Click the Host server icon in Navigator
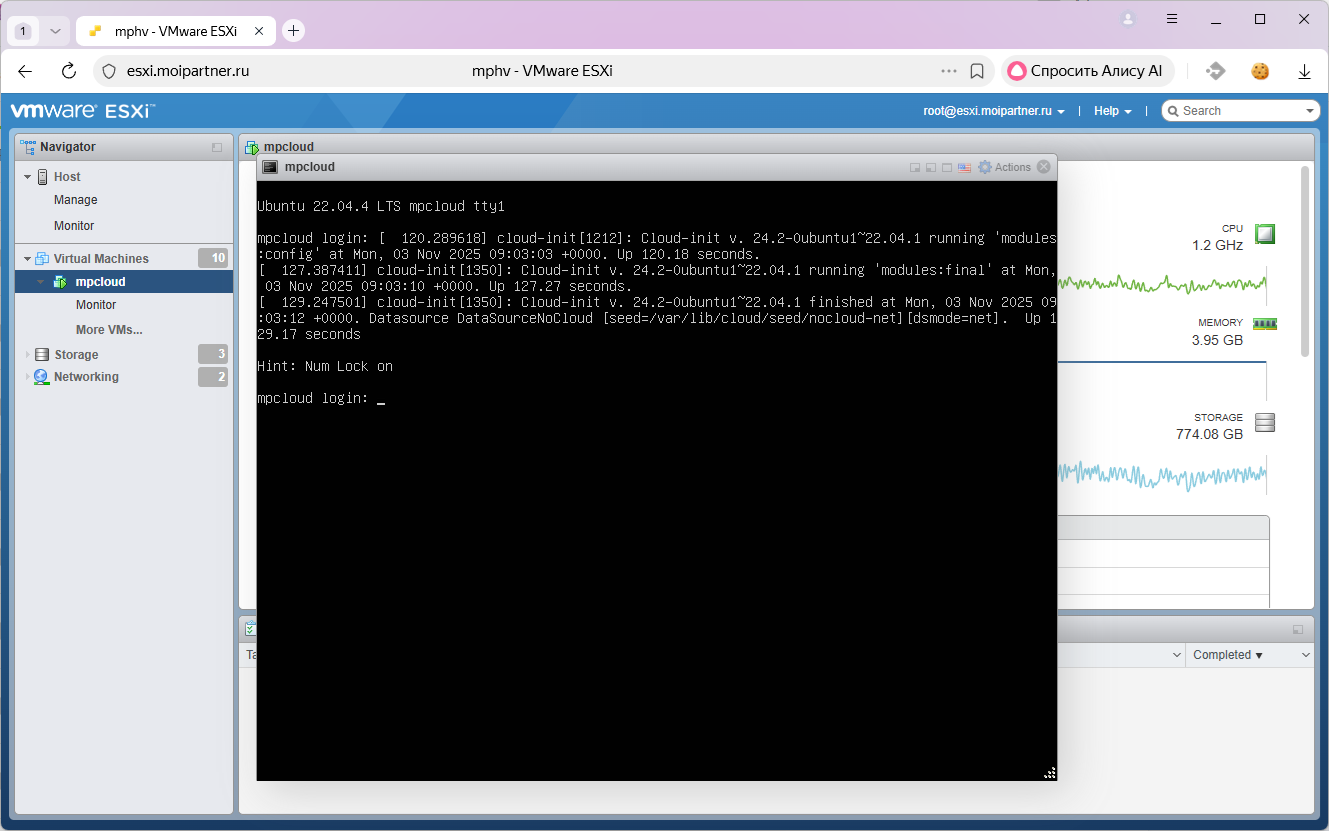 pyautogui.click(x=43, y=177)
